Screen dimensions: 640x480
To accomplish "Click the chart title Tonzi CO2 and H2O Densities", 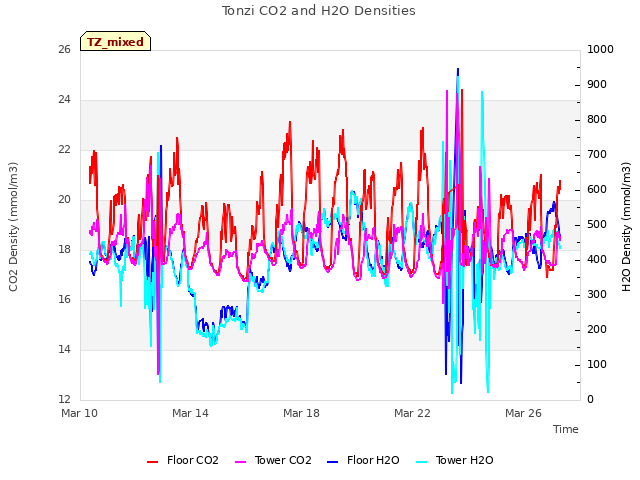I will pos(319,11).
